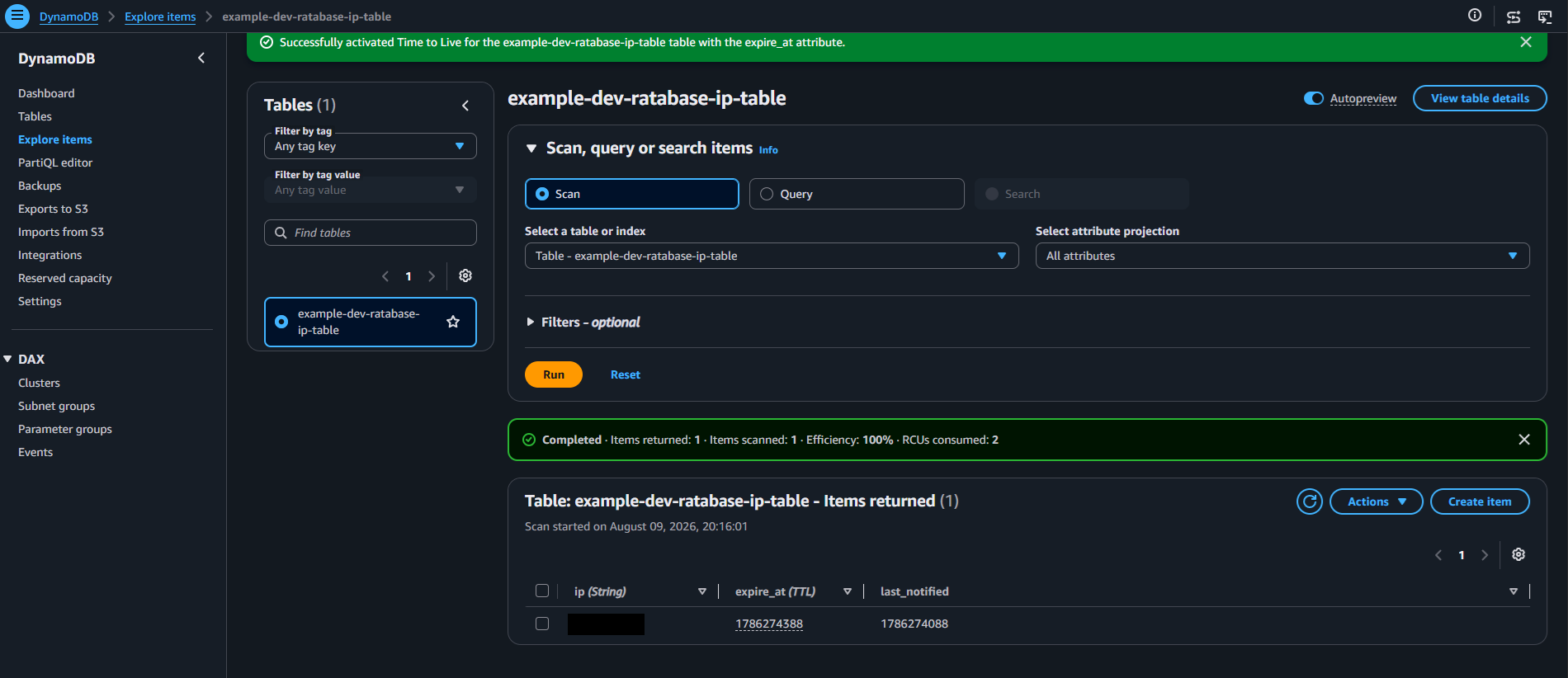Check the select-all items header checkbox
Viewport: 1568px width, 678px height.
pyautogui.click(x=542, y=591)
